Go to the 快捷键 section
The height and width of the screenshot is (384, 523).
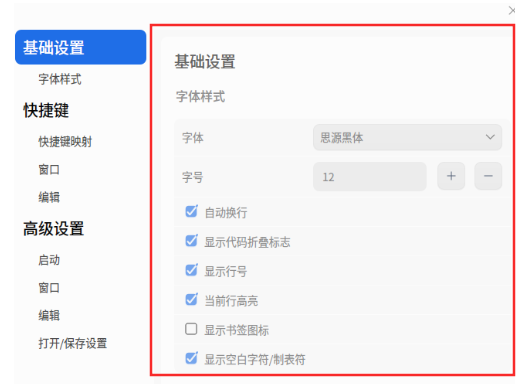tap(46, 110)
